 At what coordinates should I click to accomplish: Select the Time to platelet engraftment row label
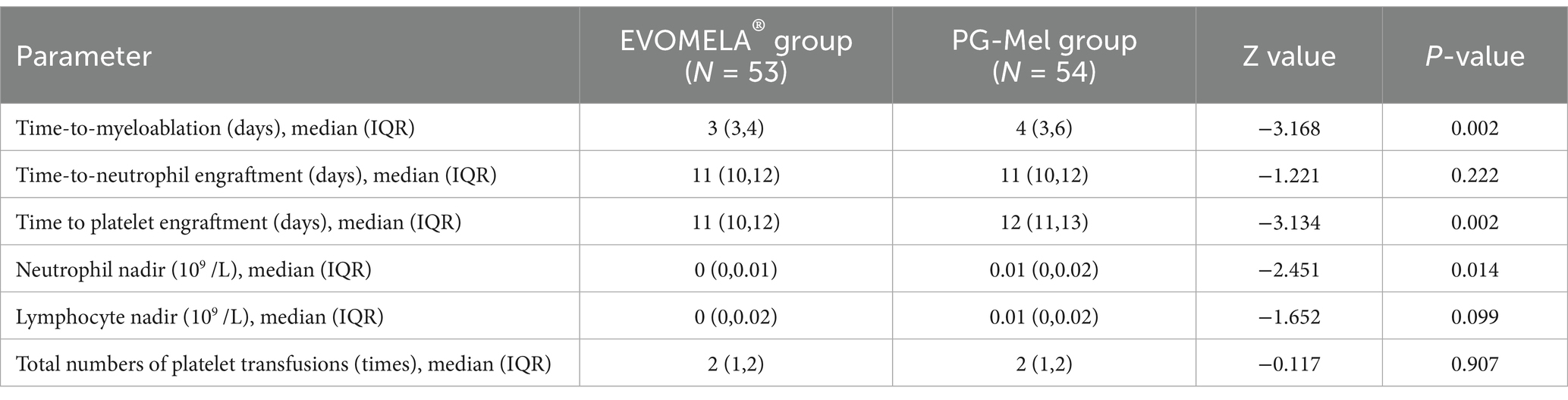point(239,222)
